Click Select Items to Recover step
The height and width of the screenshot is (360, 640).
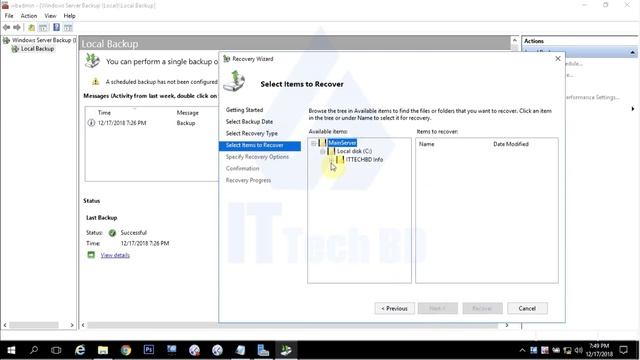pyautogui.click(x=260, y=146)
